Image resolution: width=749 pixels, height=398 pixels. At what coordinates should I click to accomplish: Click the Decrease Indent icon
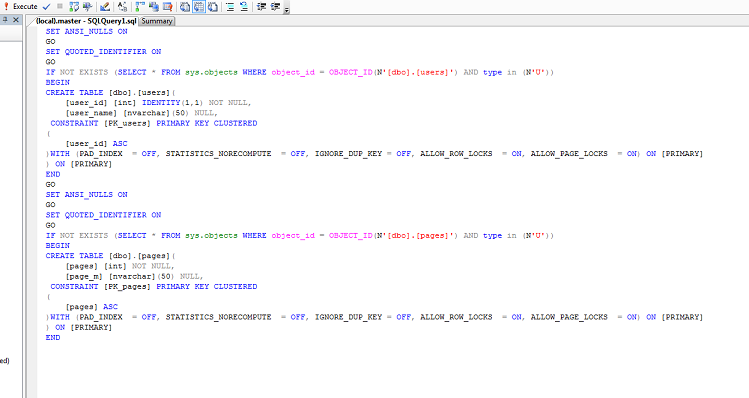[x=261, y=7]
